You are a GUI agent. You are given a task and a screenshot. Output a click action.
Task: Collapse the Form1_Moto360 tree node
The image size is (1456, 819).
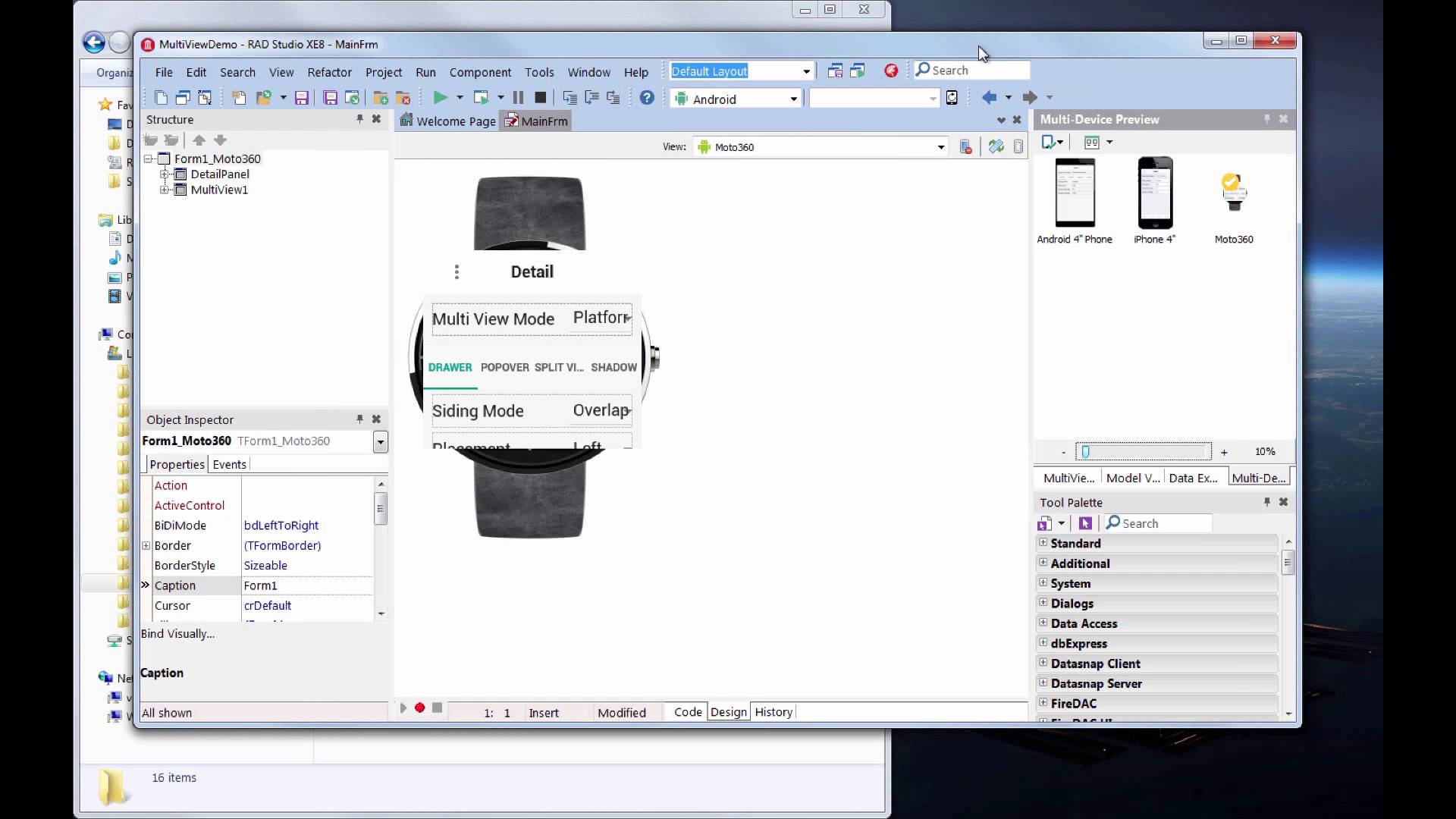[x=149, y=158]
